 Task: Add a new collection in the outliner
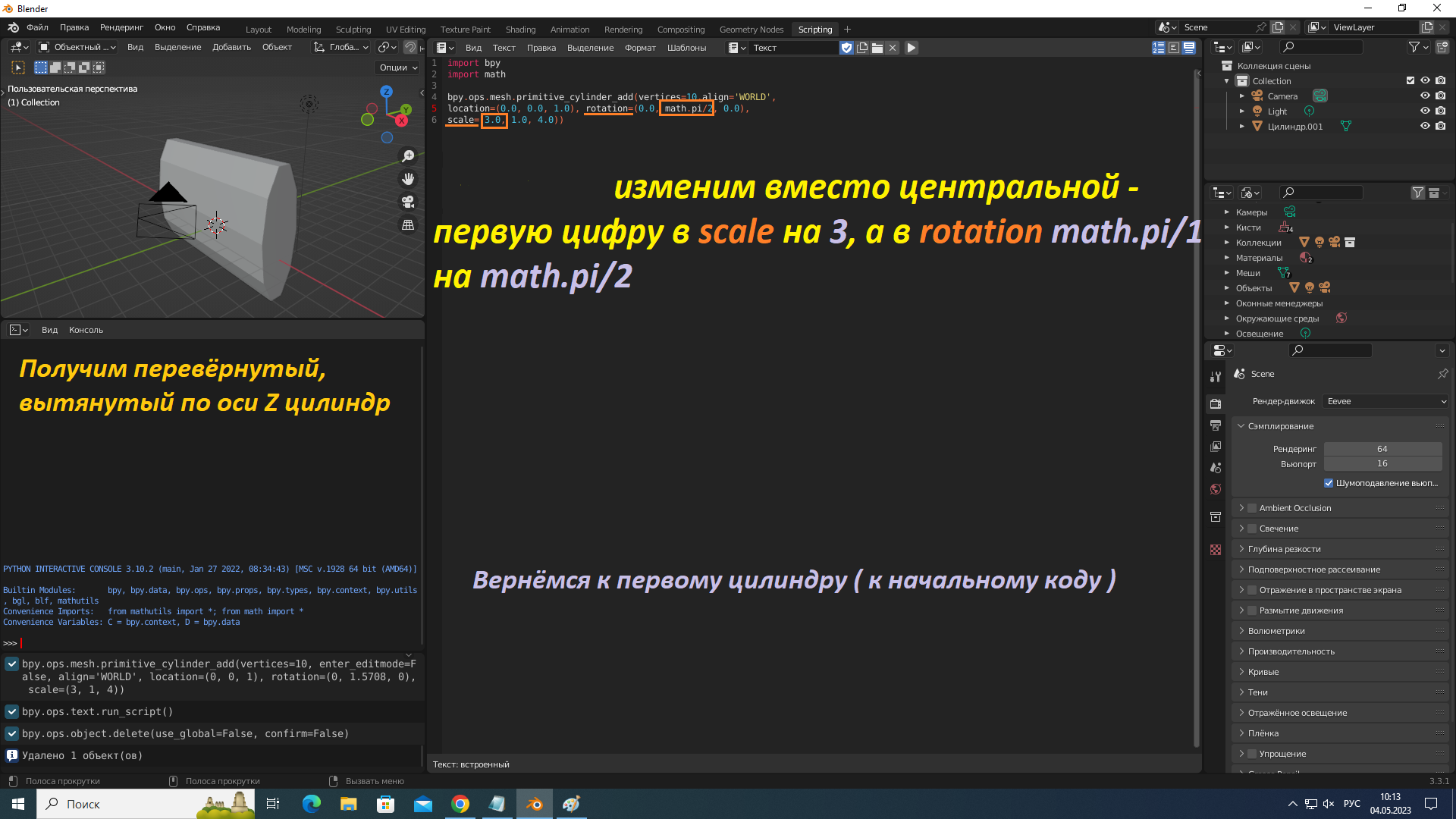pos(1442,47)
